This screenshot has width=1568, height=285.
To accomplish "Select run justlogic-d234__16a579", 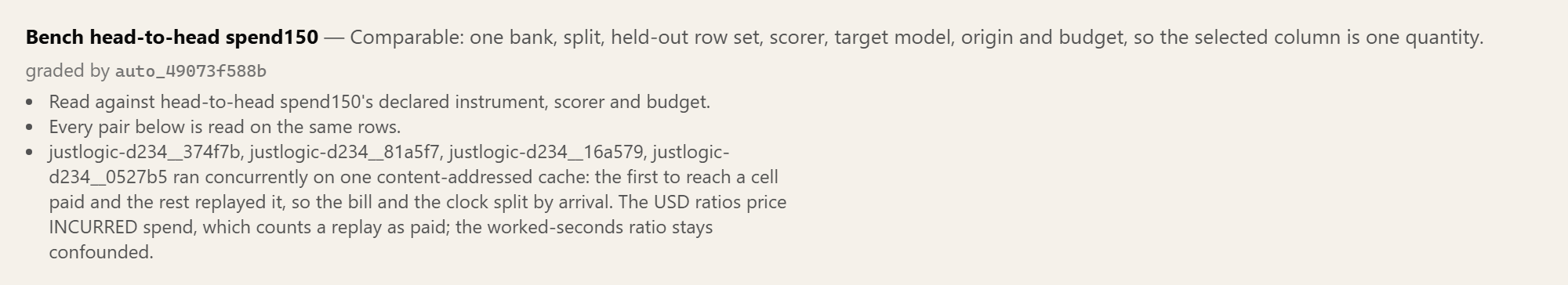I will coord(546,152).
